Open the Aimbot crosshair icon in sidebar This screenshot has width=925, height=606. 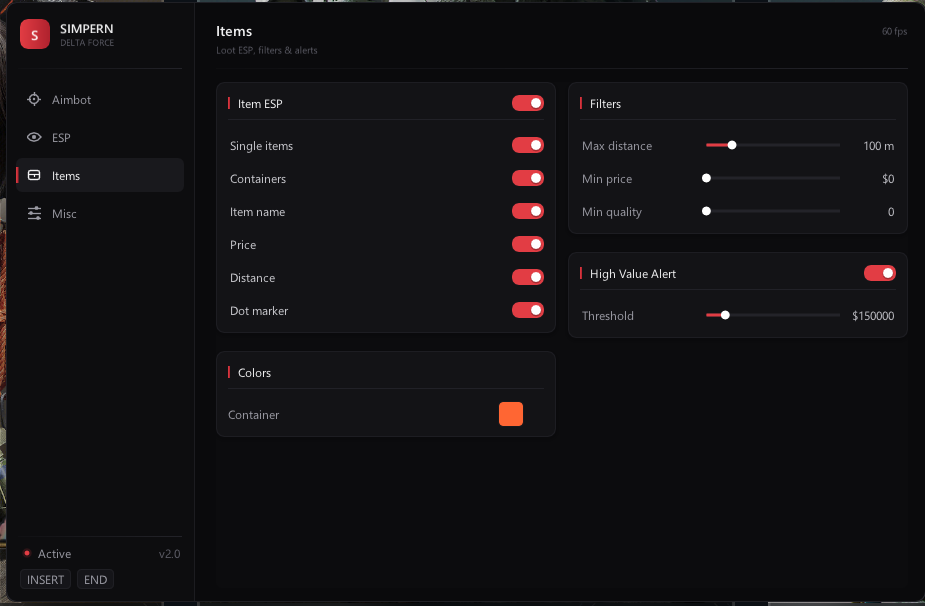pyautogui.click(x=34, y=99)
